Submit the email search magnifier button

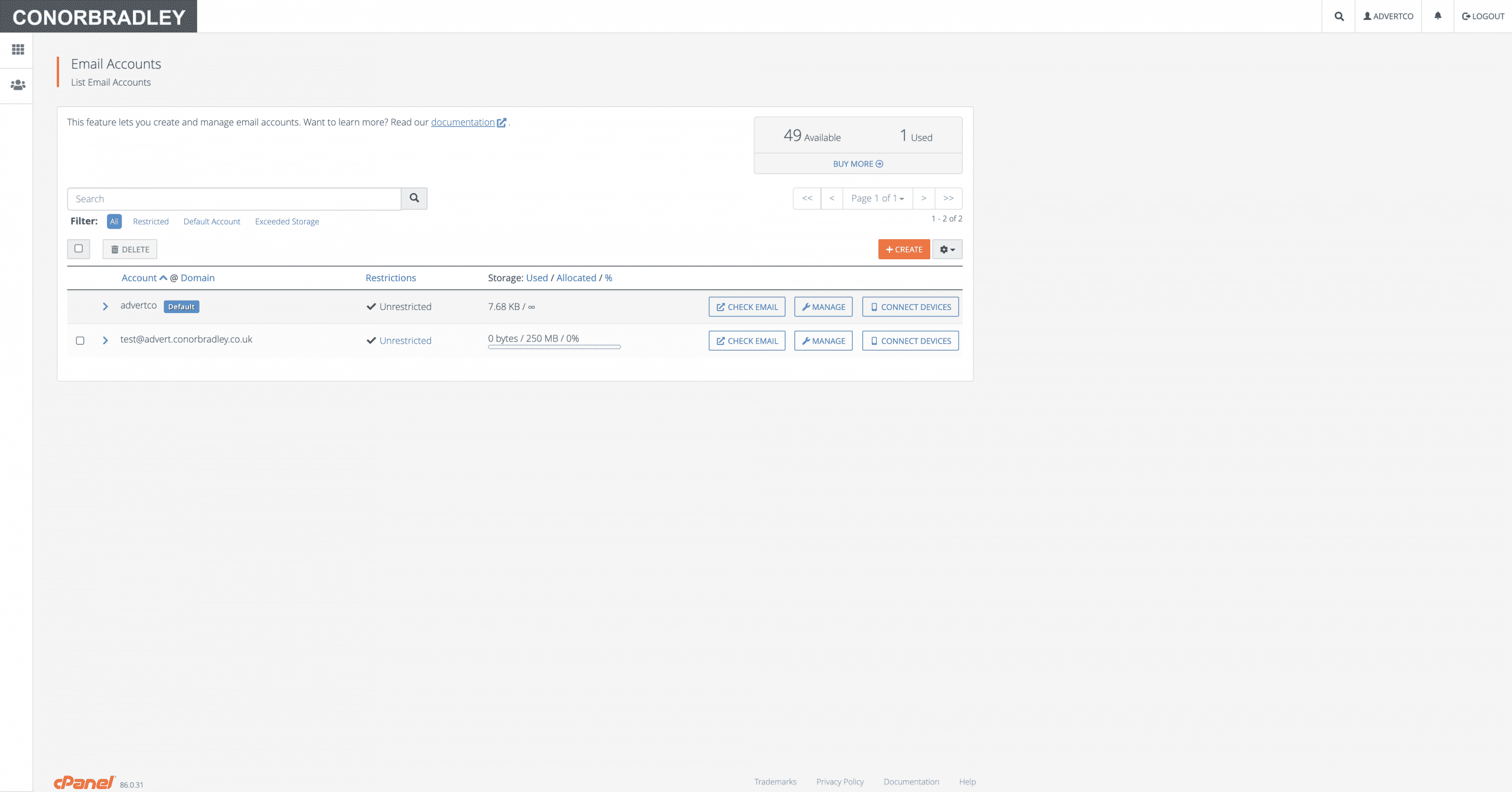(x=414, y=198)
